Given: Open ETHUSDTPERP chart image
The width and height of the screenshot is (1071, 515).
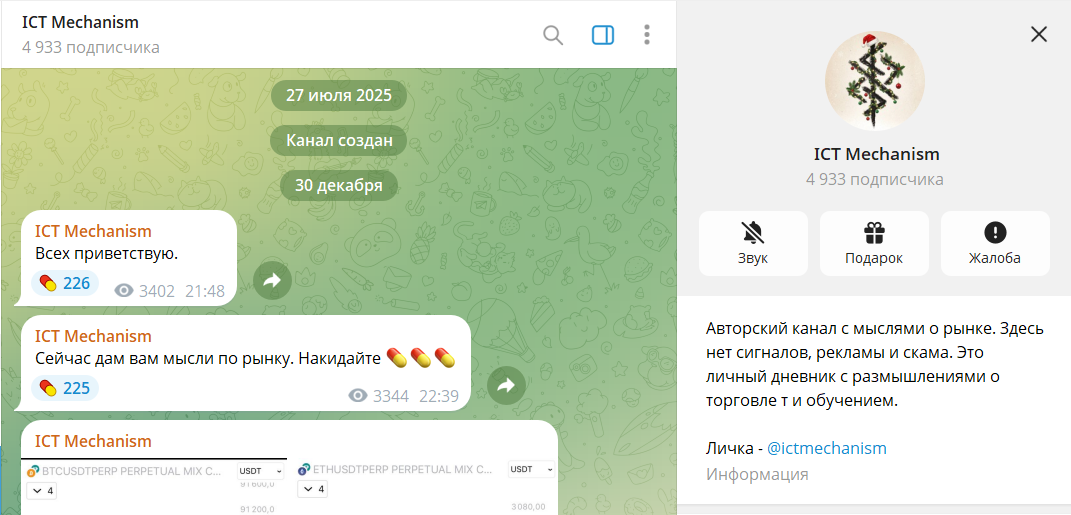Looking at the screenshot, I should tap(423, 486).
